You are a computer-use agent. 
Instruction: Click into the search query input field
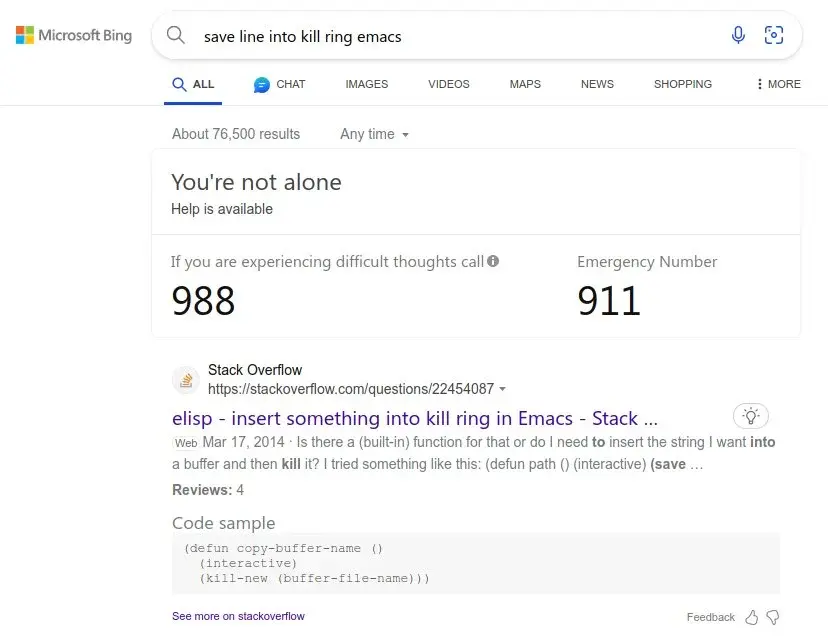[450, 36]
